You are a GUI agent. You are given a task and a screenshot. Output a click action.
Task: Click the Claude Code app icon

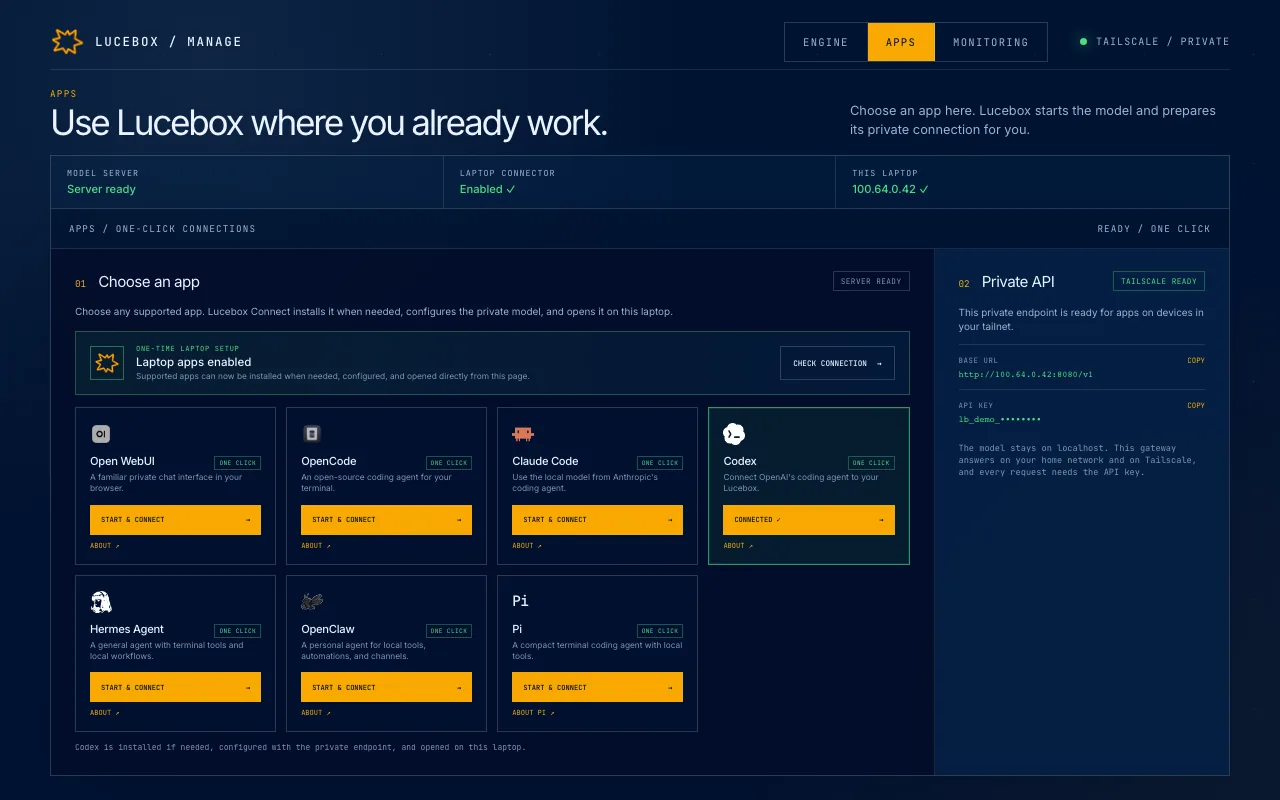point(523,433)
